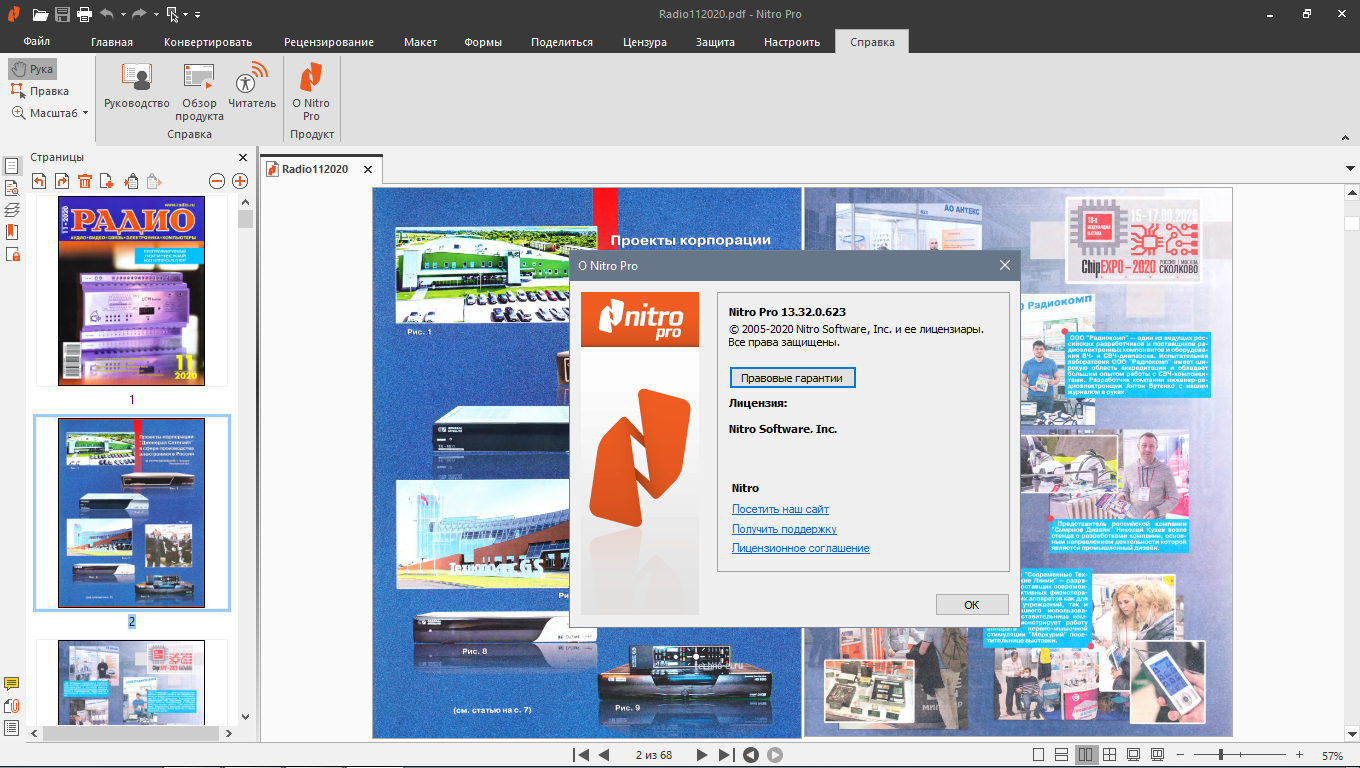The height and width of the screenshot is (768, 1360).
Task: Open the Файл menu
Action: click(37, 42)
